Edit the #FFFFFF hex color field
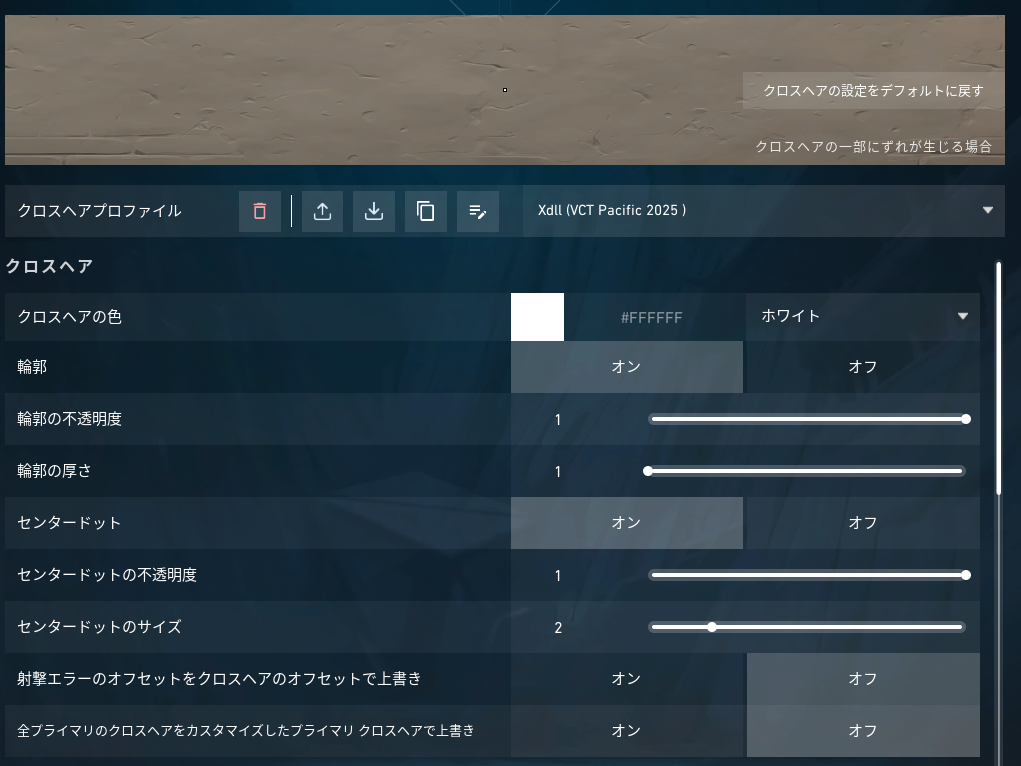This screenshot has width=1021, height=766. pos(652,317)
